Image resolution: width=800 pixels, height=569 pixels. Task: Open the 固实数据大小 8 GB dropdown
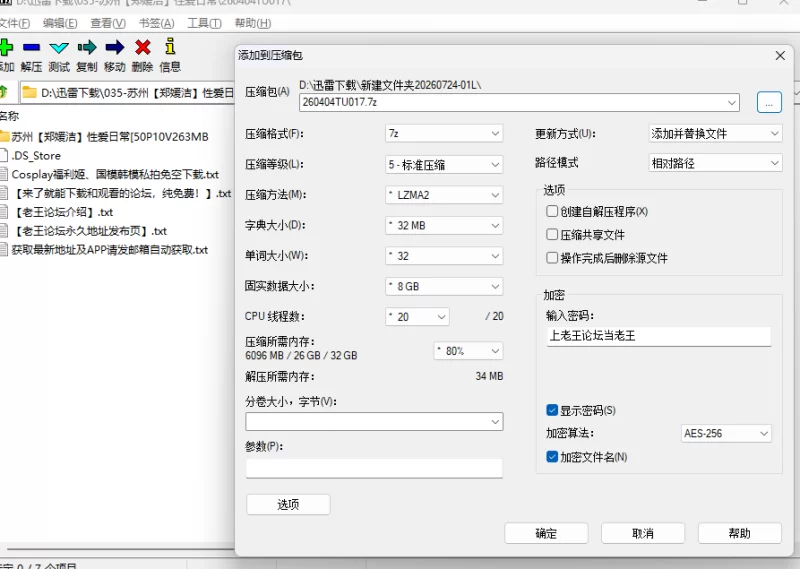tap(444, 286)
